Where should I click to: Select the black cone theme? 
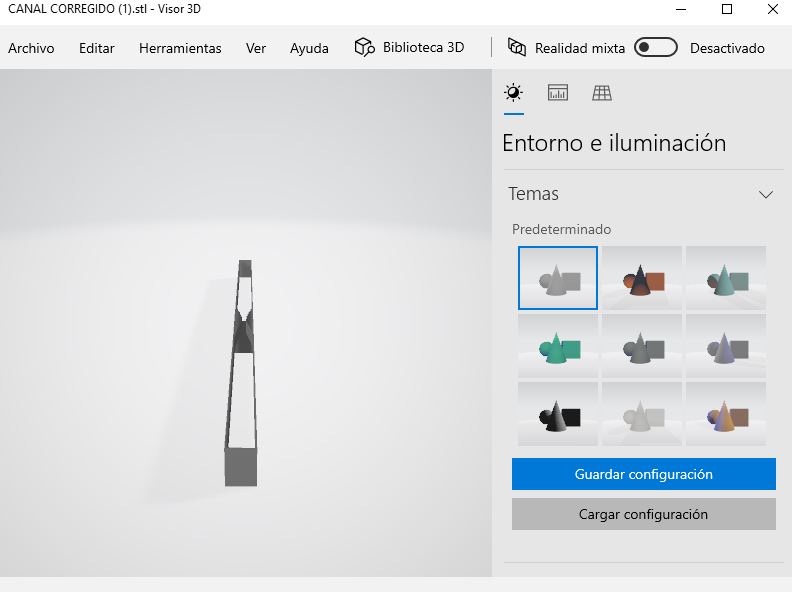coord(558,414)
